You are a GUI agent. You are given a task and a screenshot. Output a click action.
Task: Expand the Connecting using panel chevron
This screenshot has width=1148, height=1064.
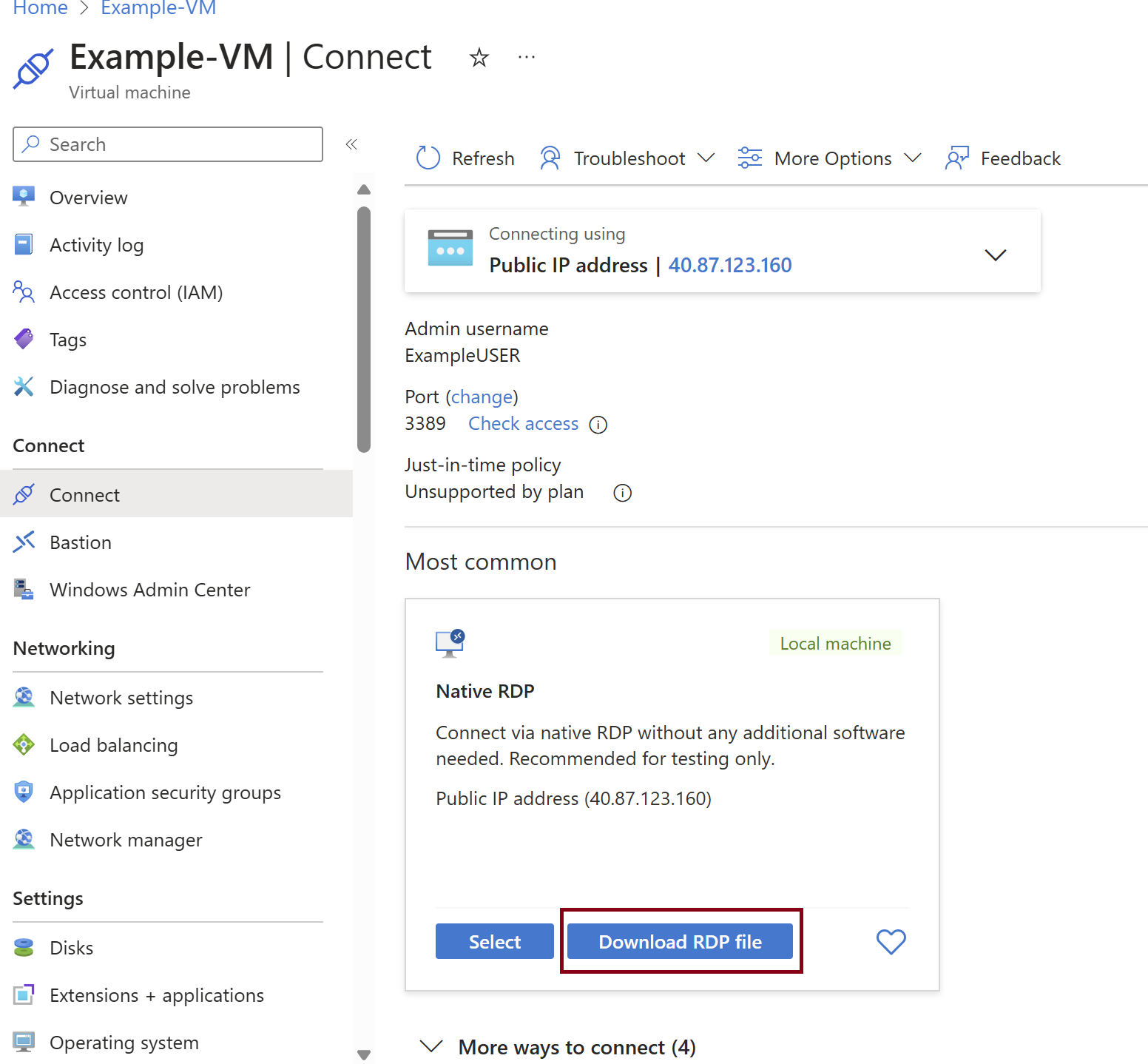995,255
